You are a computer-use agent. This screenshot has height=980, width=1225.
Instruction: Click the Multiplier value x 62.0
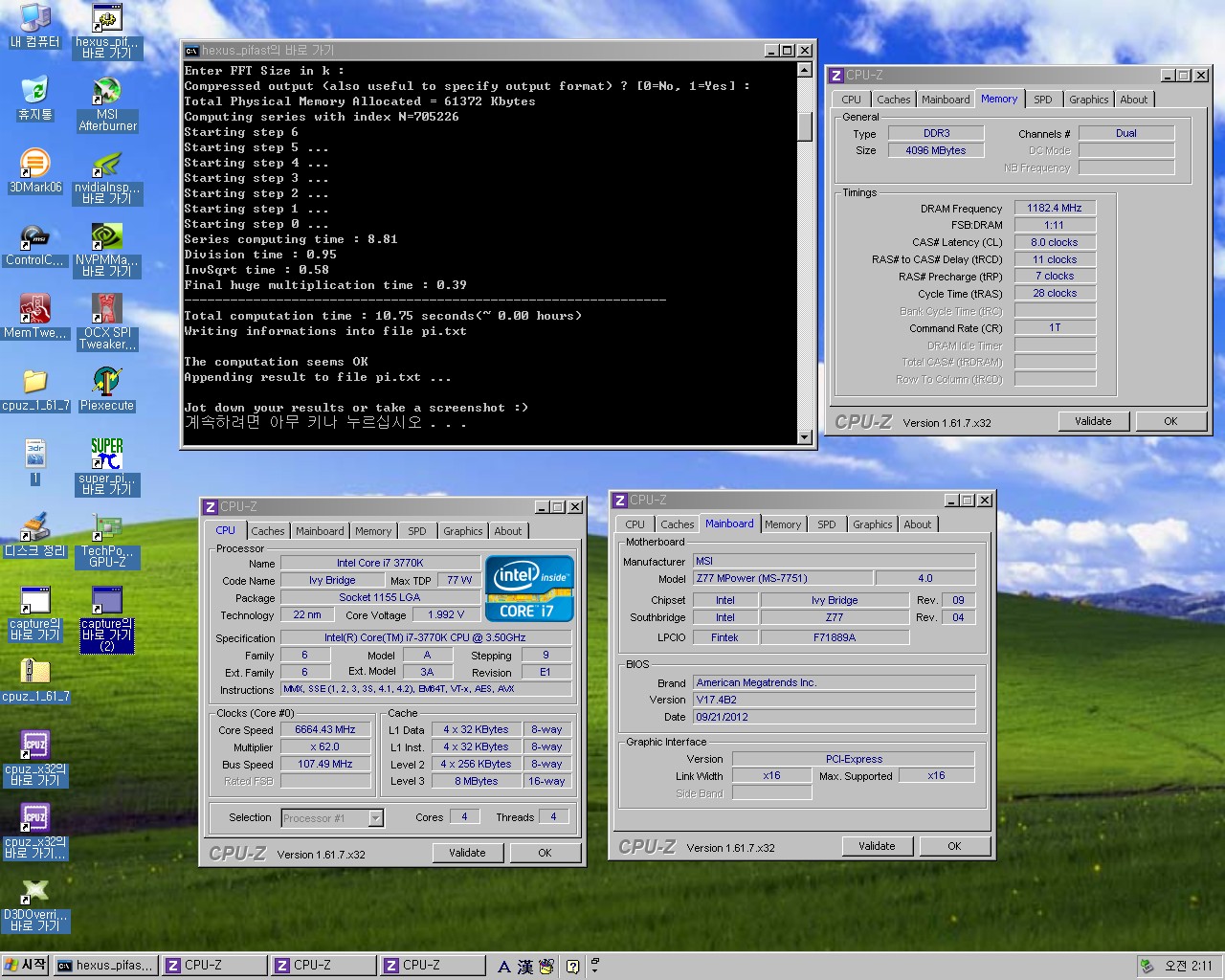[x=325, y=746]
